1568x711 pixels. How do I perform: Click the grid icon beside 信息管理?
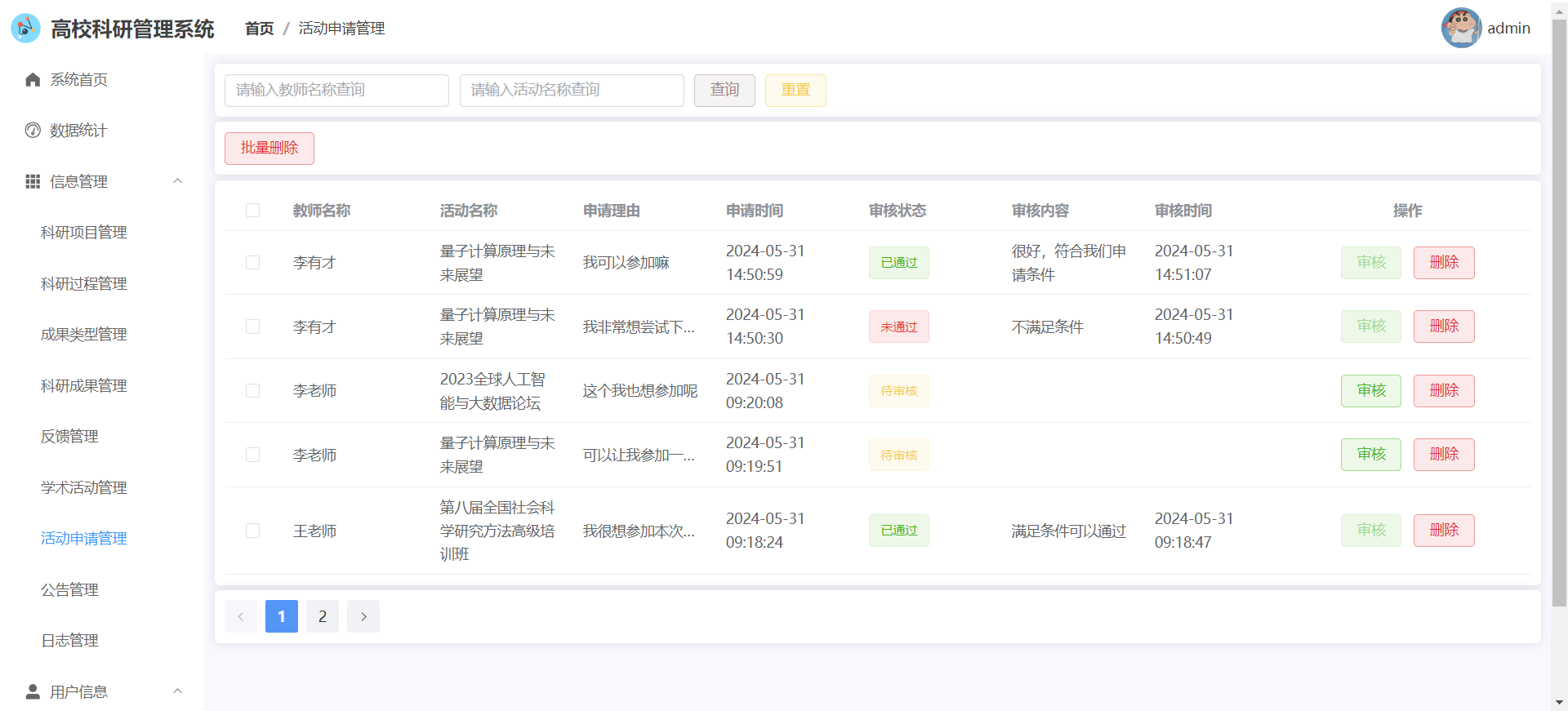[x=33, y=181]
